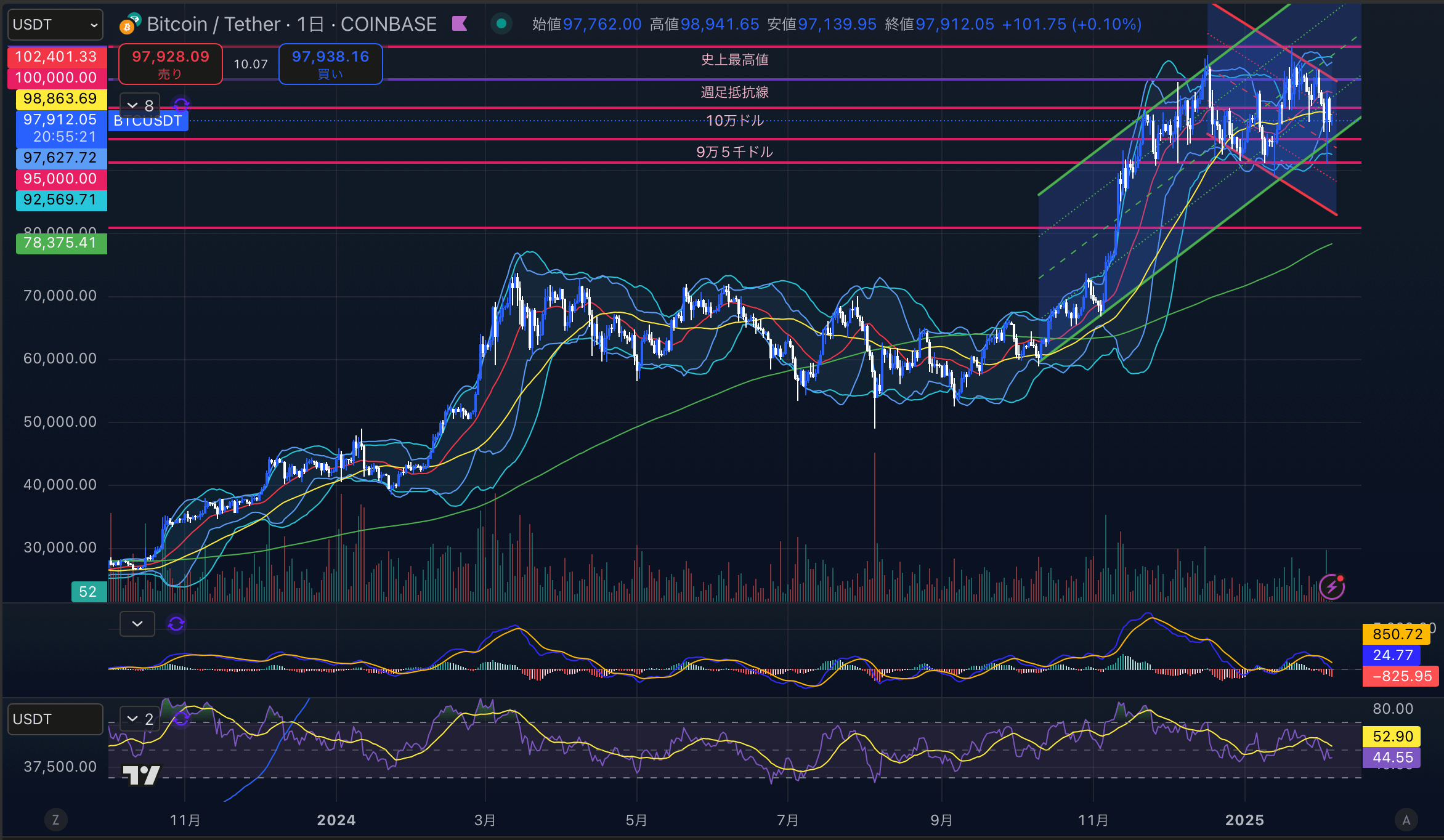Click the 95,000.00 pink price label

(60, 179)
